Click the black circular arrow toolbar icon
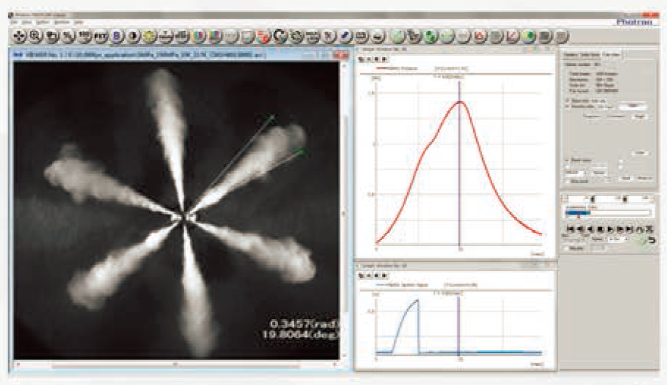Image resolution: width=667 pixels, height=385 pixels. point(280,37)
